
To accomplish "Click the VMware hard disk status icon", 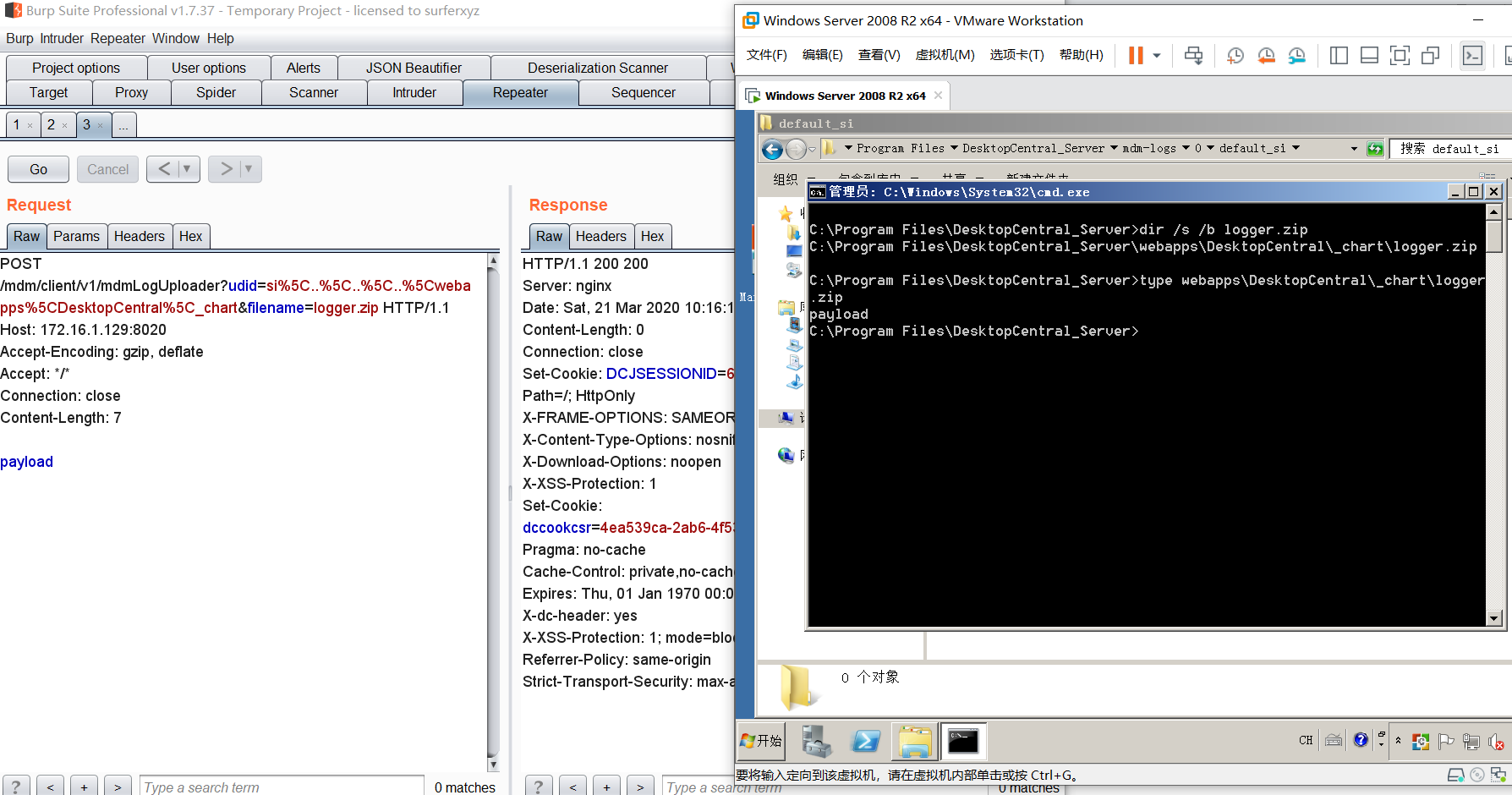I will click(x=1455, y=775).
